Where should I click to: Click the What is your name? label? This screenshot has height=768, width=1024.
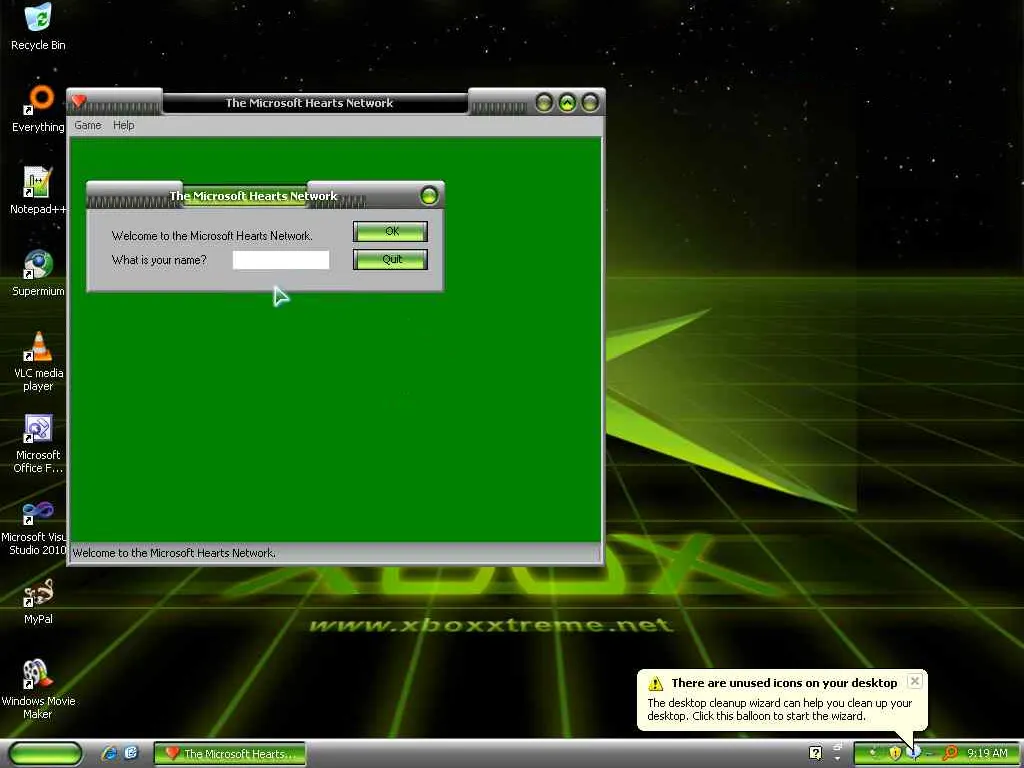tap(159, 260)
